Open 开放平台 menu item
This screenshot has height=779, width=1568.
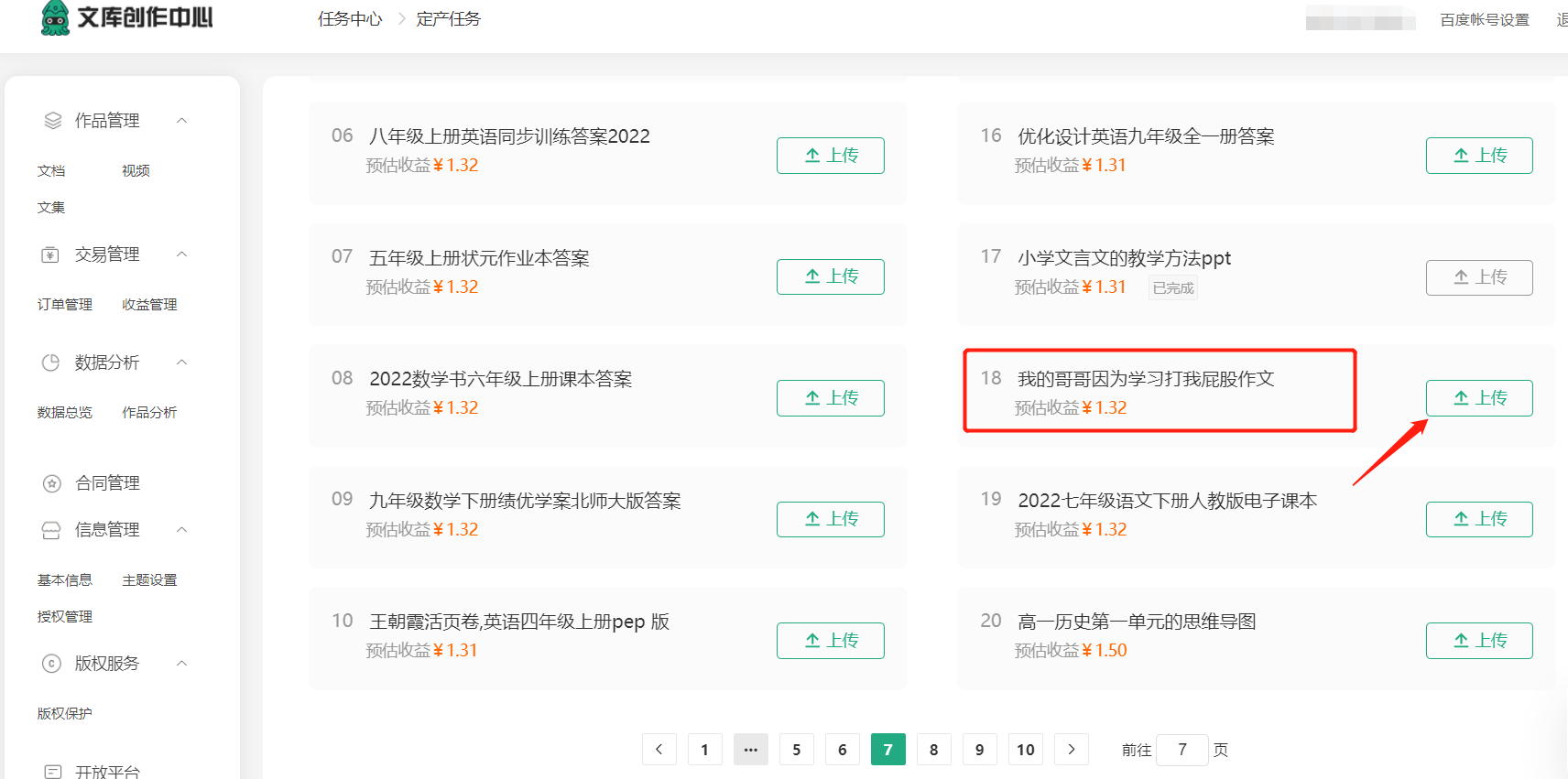tap(107, 772)
